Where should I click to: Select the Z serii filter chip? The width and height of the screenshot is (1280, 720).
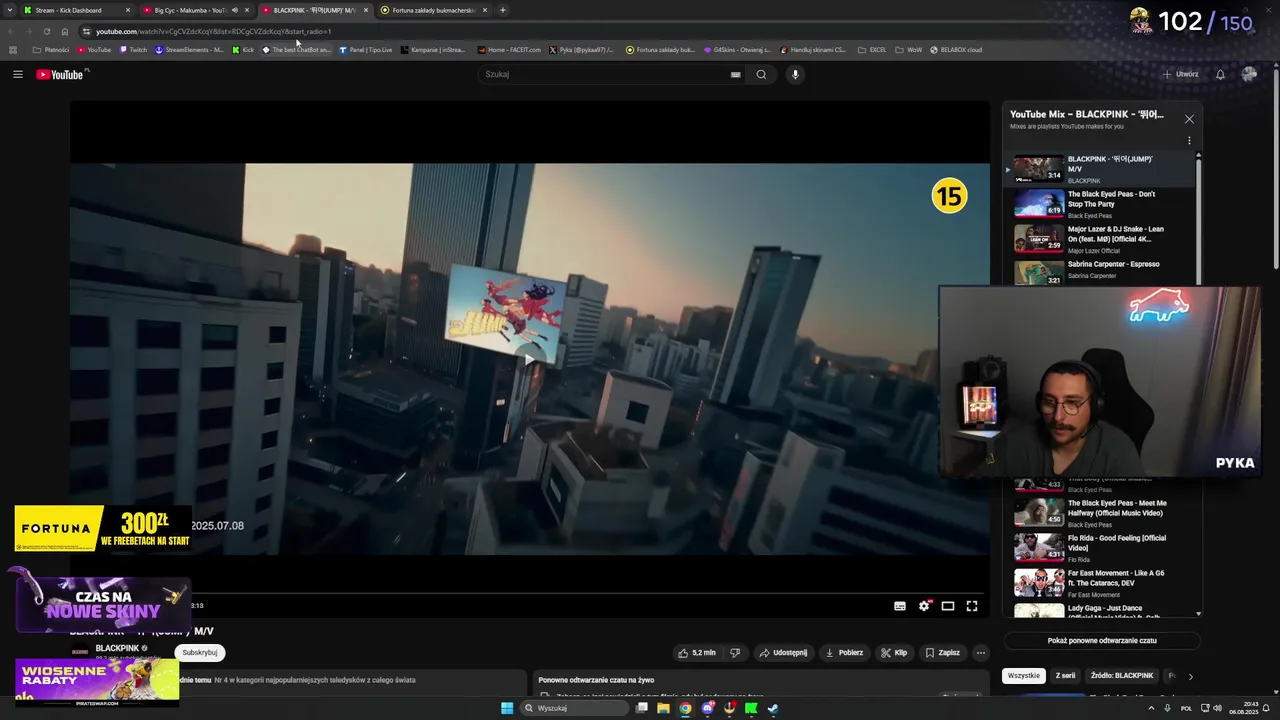(1065, 675)
